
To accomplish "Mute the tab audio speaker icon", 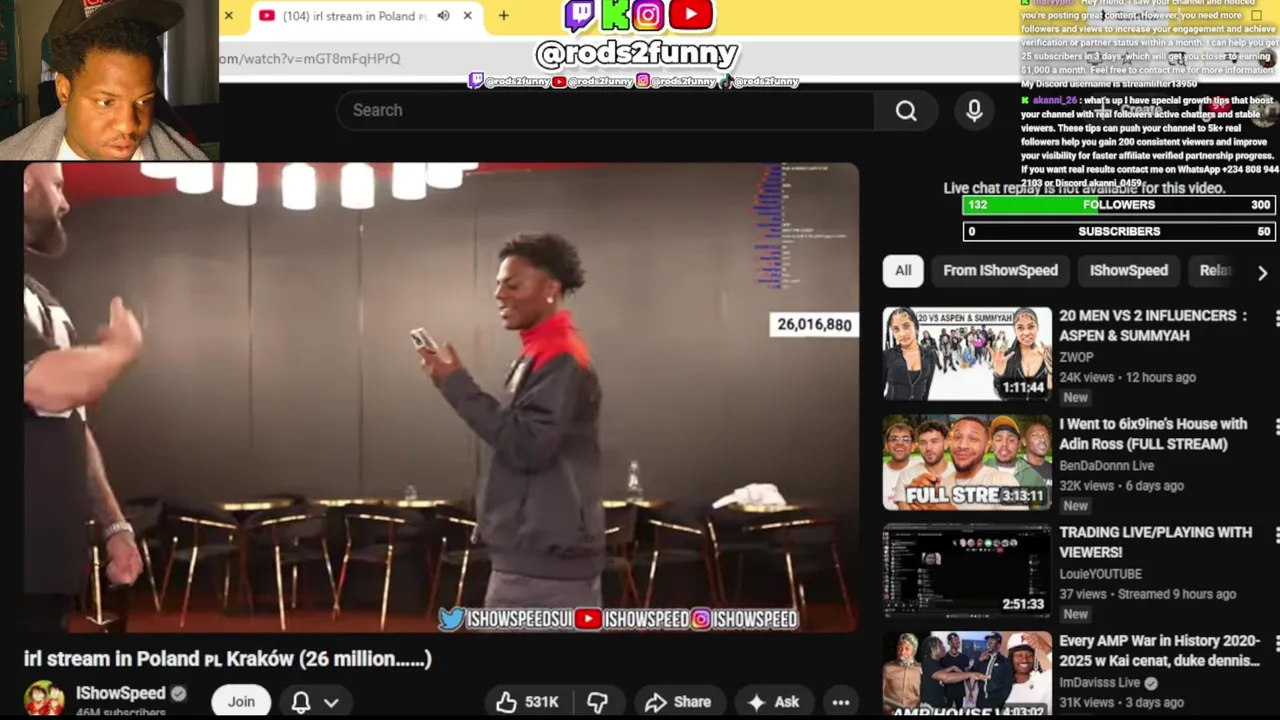I will [x=443, y=16].
